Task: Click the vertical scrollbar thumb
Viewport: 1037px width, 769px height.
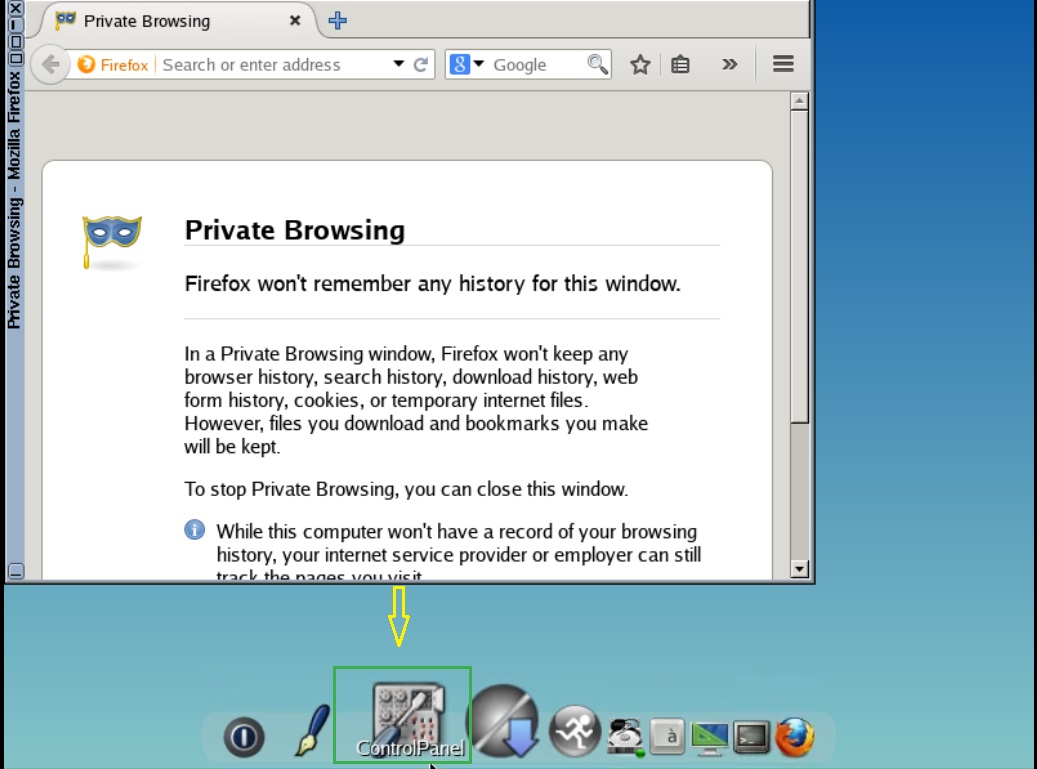Action: 799,266
